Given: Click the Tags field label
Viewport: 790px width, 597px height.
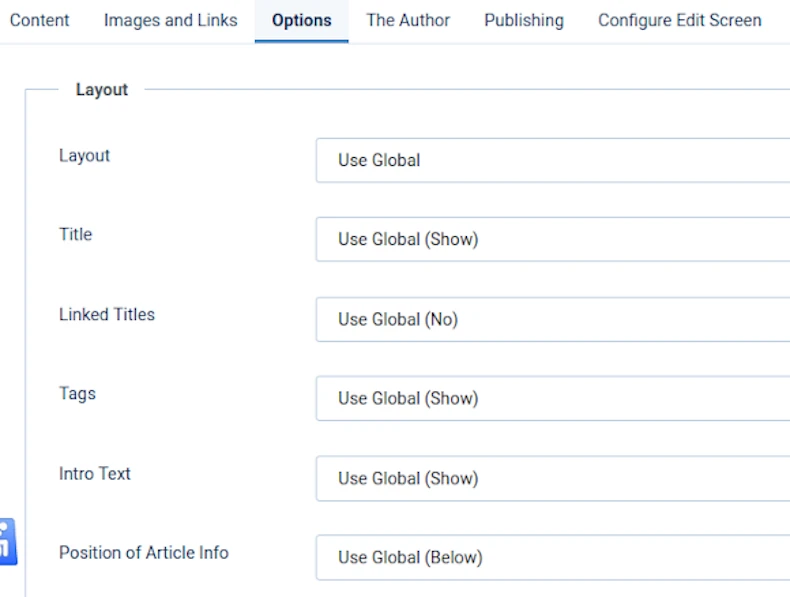Looking at the screenshot, I should [x=77, y=393].
